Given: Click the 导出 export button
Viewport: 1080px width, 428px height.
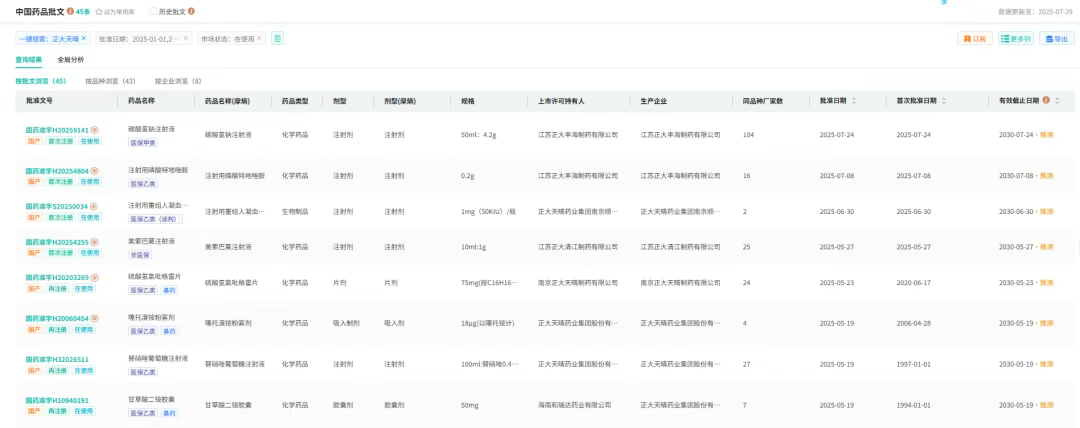Looking at the screenshot, I should tap(1057, 39).
